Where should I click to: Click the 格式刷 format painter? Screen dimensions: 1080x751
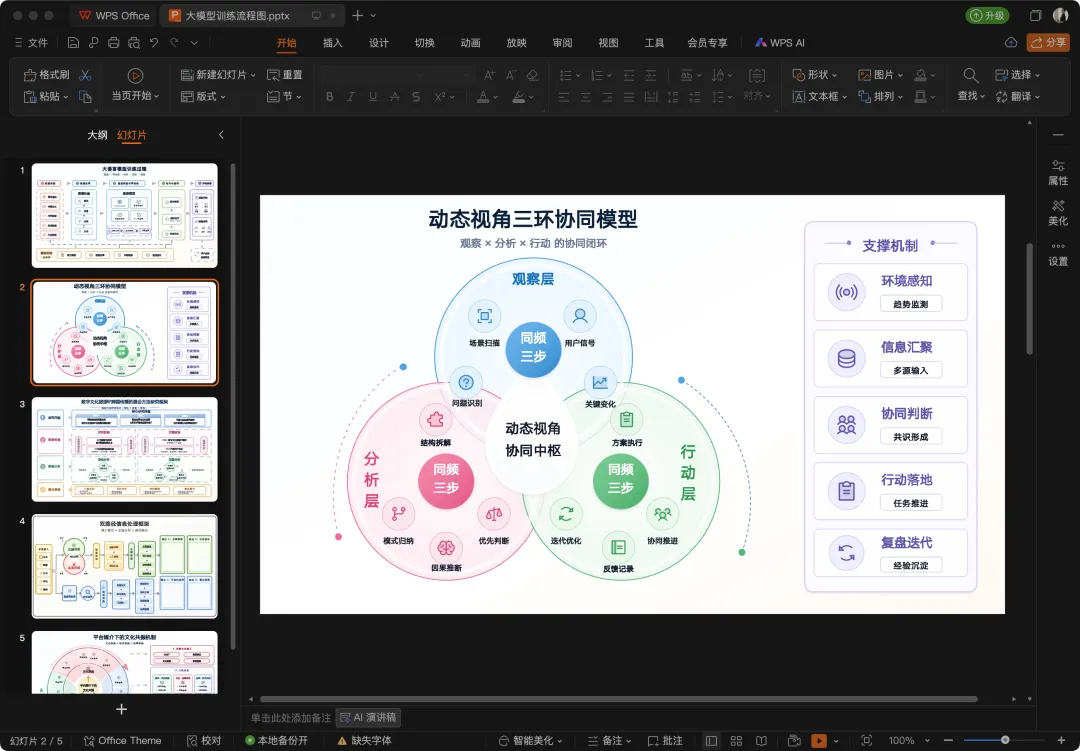(46, 75)
